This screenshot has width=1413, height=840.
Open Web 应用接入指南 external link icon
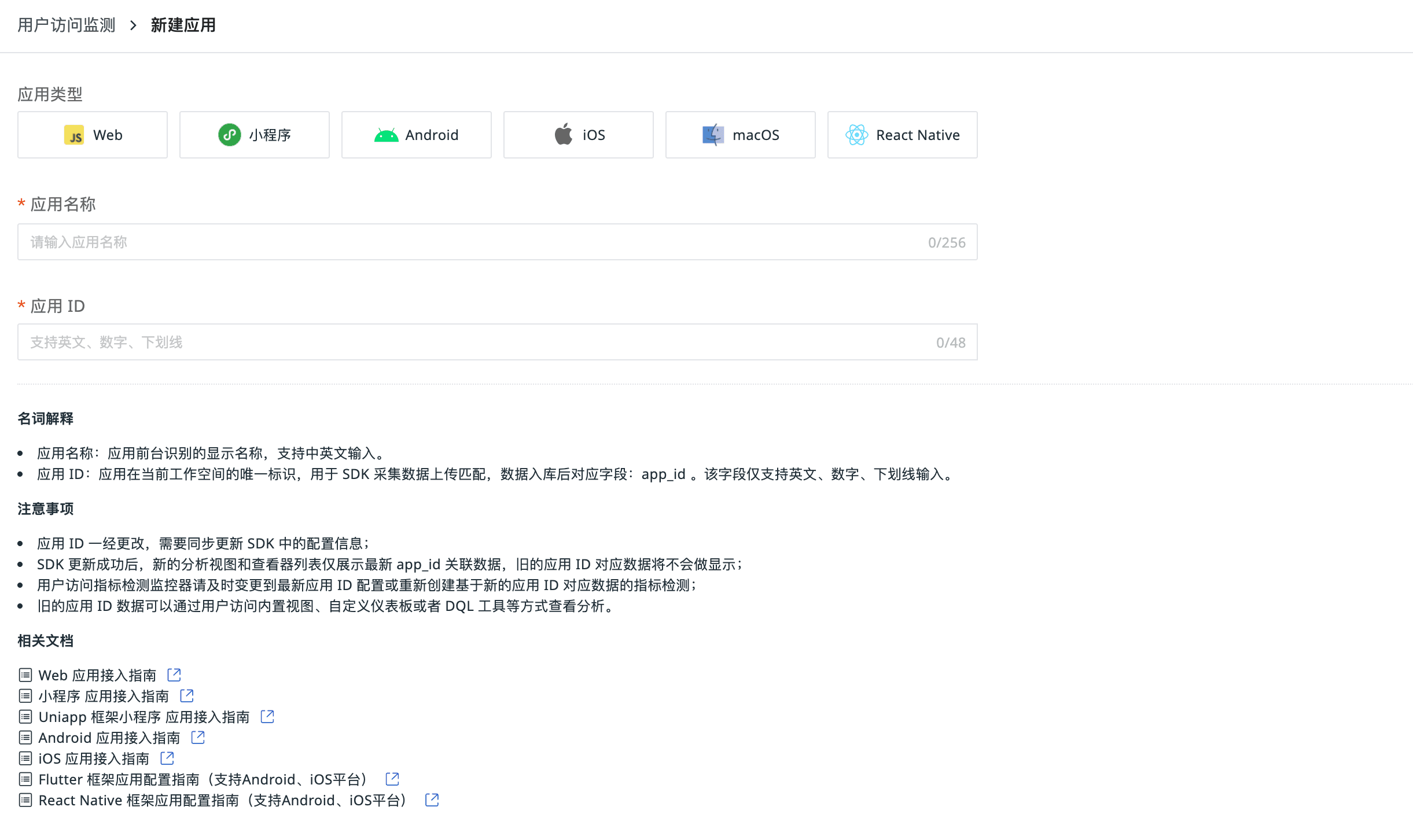tap(174, 675)
